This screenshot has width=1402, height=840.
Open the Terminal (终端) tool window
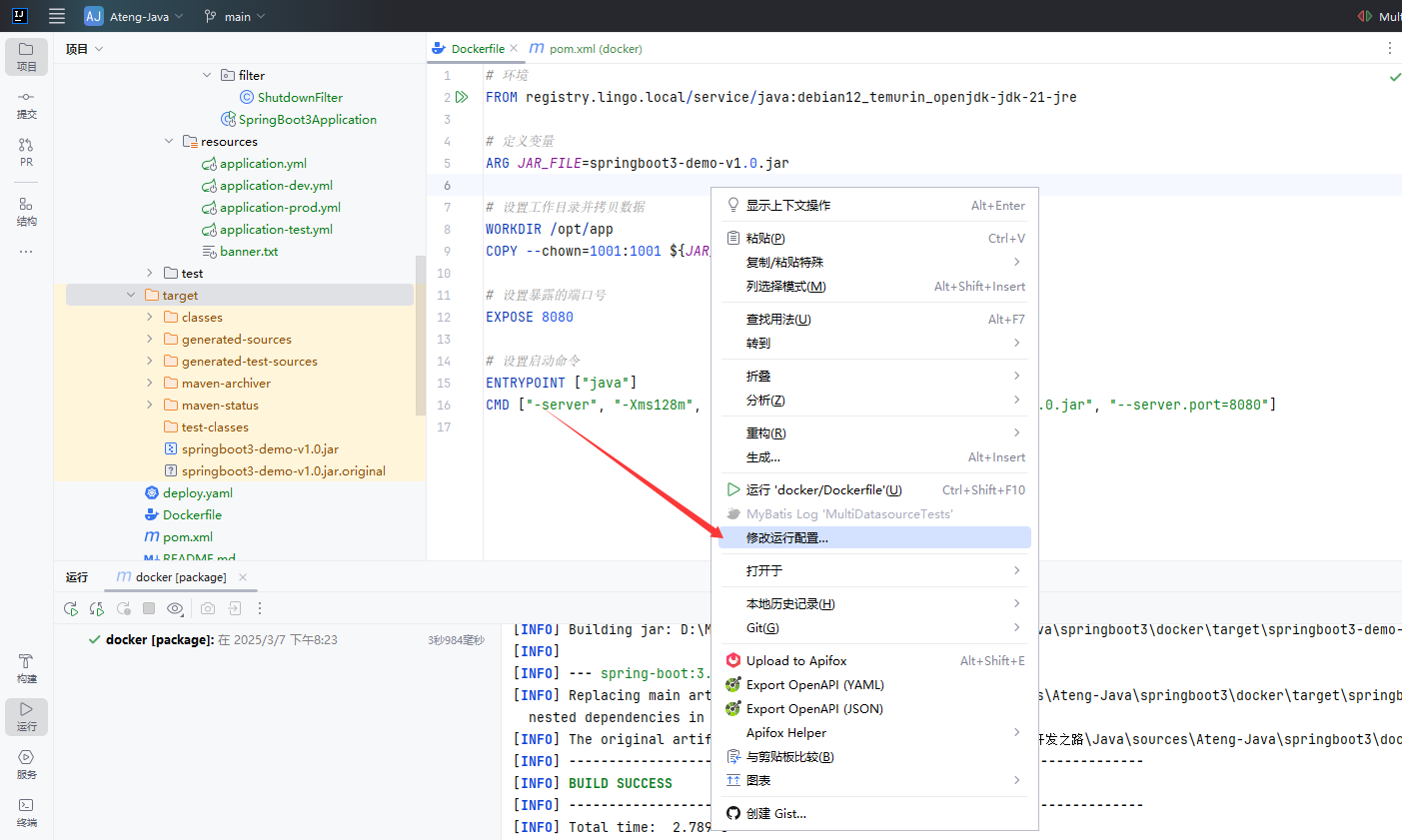point(26,811)
